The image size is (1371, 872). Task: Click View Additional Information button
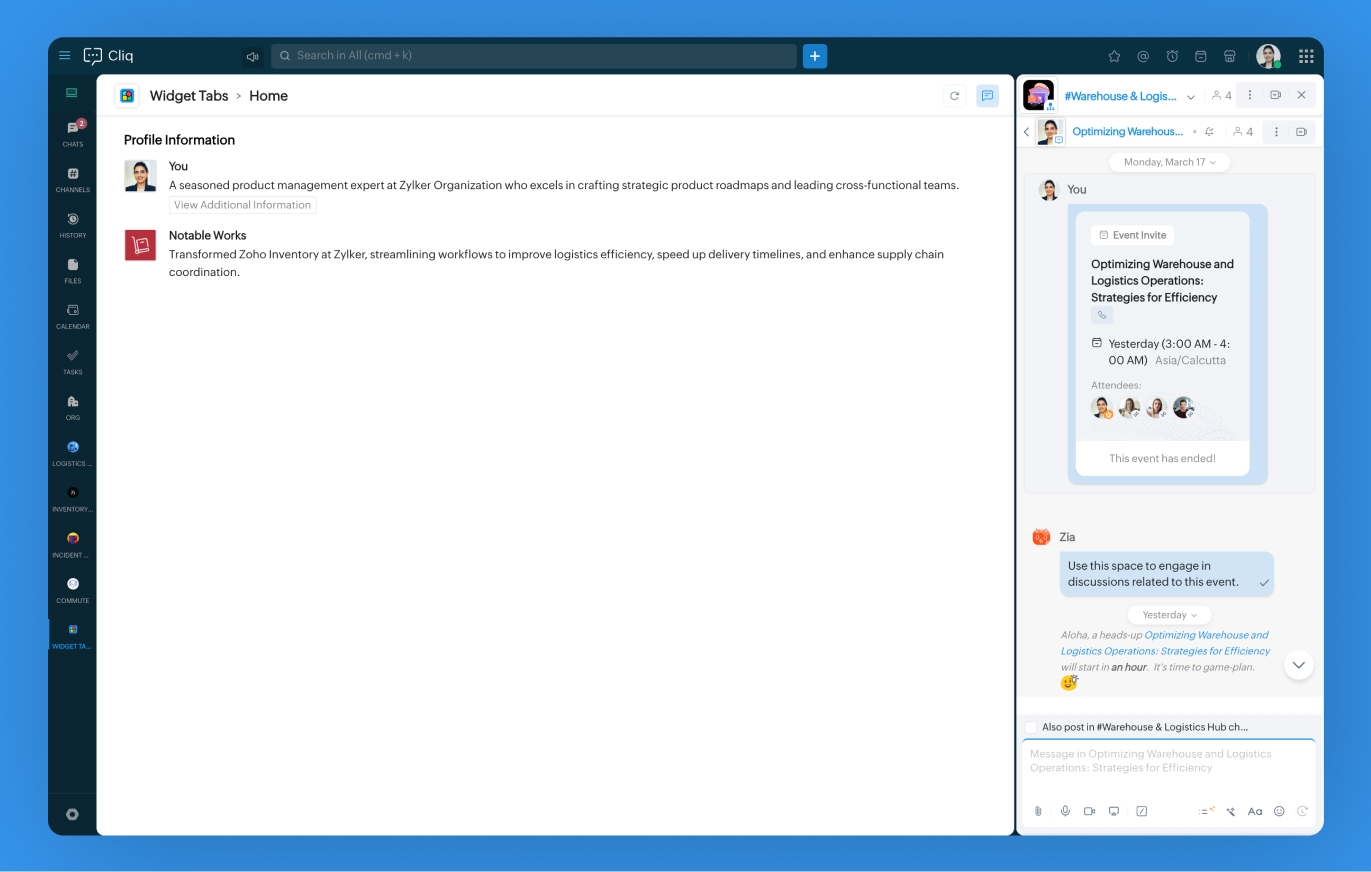242,205
